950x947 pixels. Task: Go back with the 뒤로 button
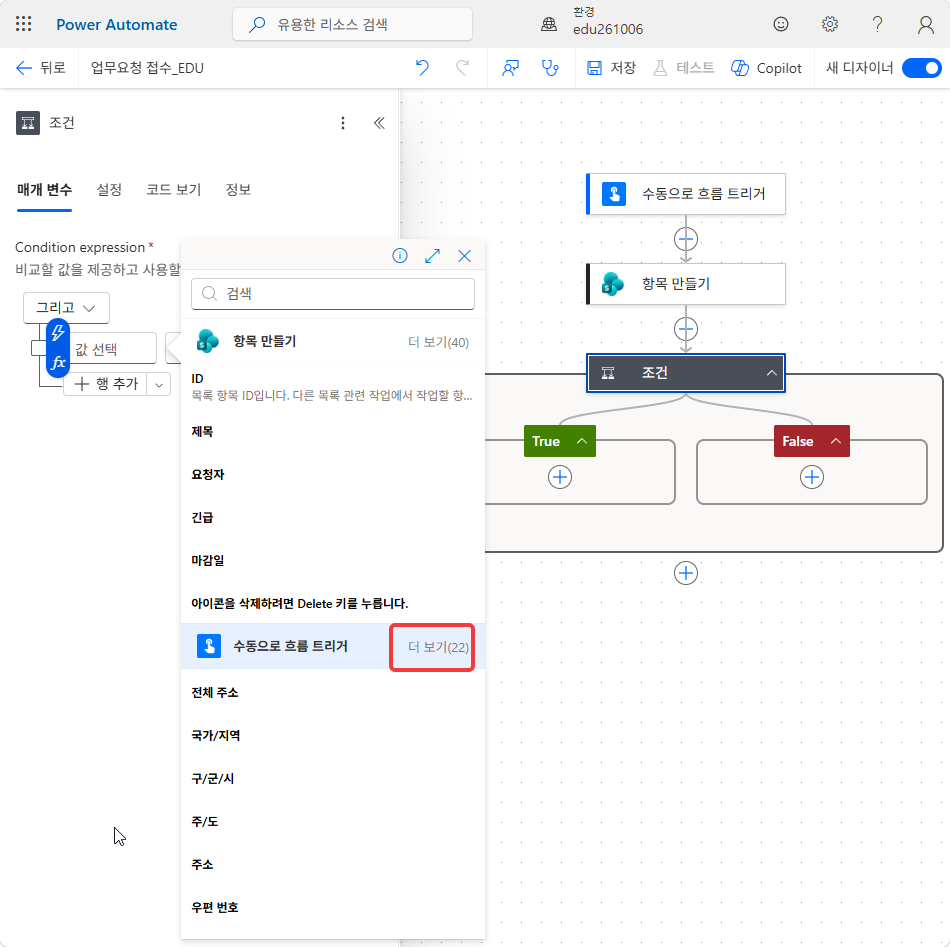click(40, 67)
